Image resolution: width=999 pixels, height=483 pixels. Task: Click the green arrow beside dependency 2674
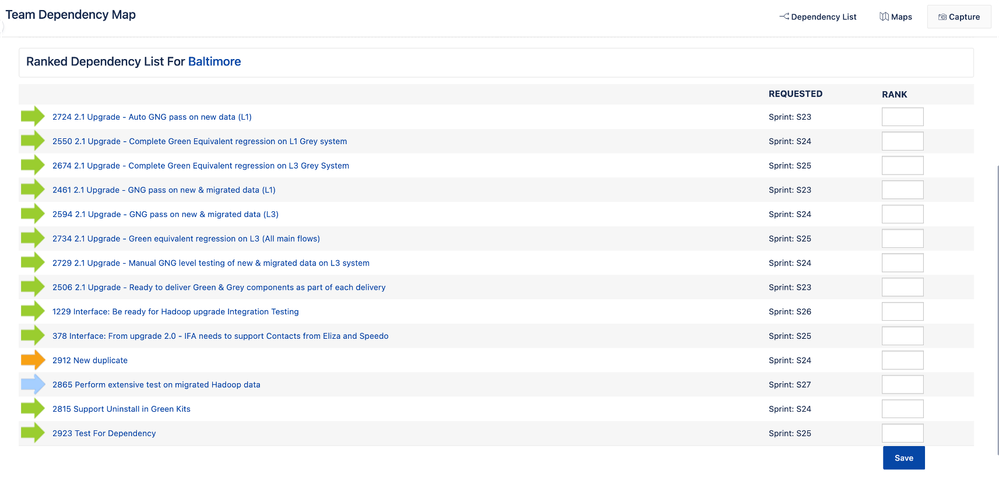pos(32,165)
